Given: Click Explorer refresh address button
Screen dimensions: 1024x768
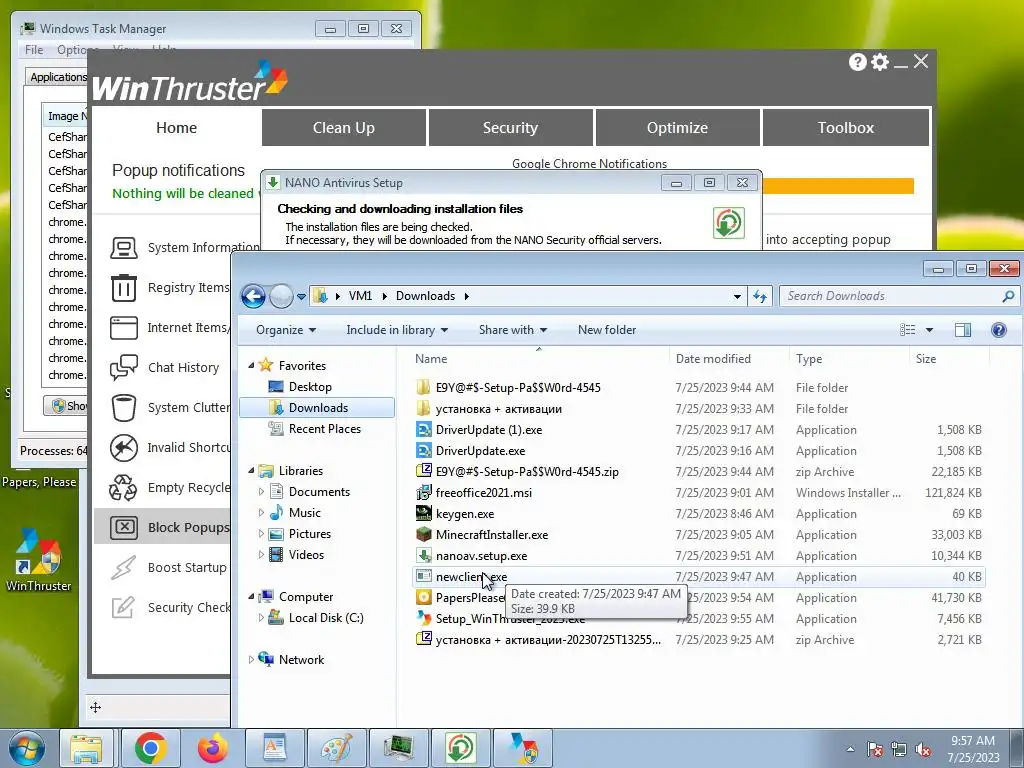Looking at the screenshot, I should (x=760, y=296).
